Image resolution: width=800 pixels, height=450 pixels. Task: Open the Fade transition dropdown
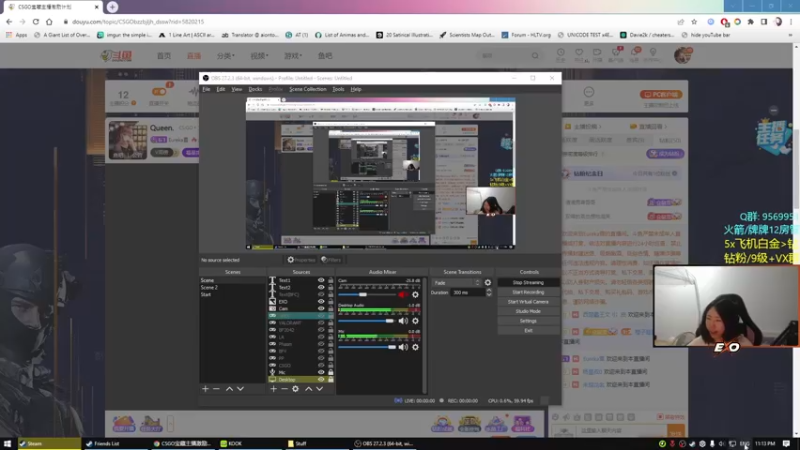click(x=457, y=283)
